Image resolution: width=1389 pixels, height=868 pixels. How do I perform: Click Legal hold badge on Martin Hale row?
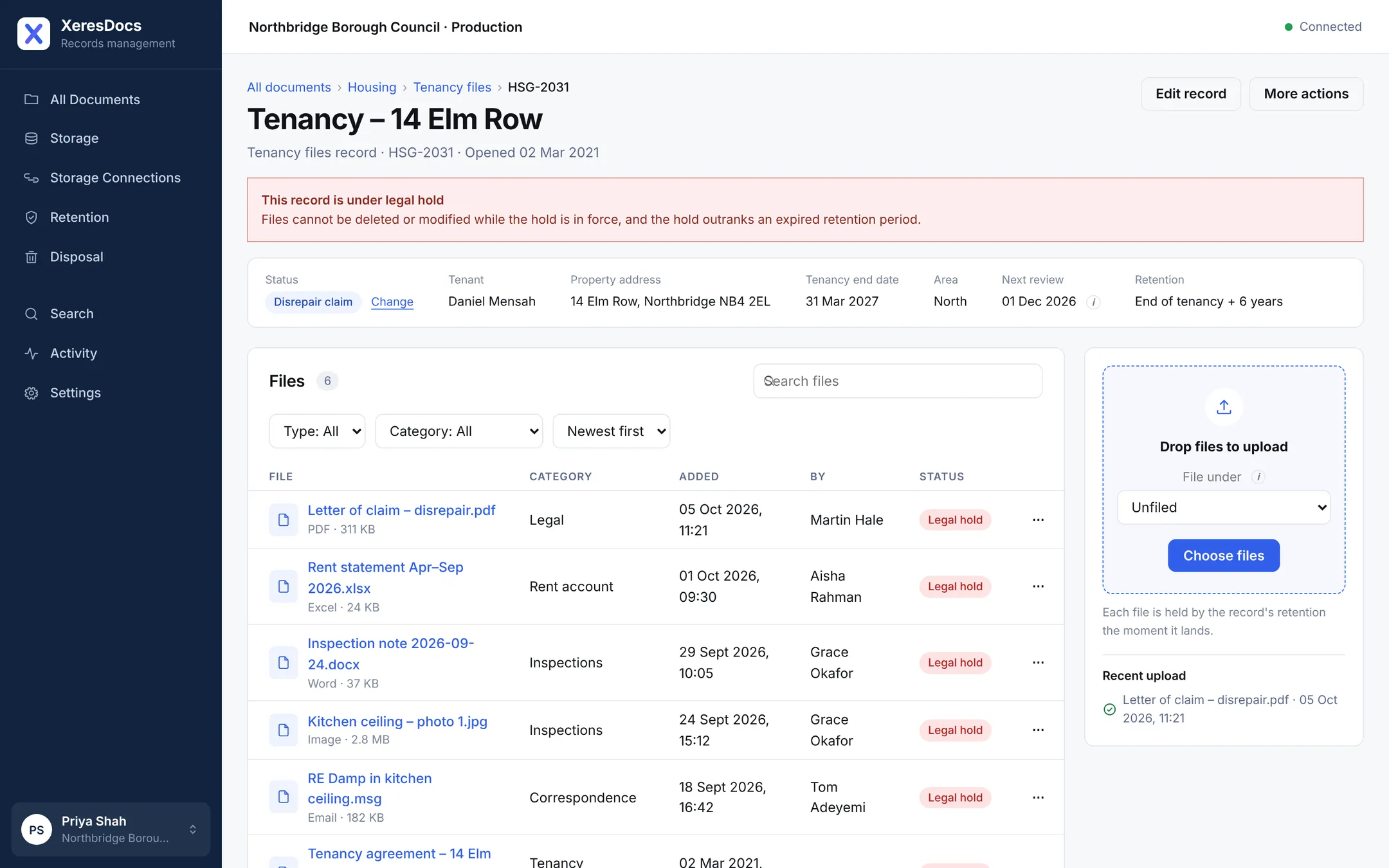coord(955,520)
